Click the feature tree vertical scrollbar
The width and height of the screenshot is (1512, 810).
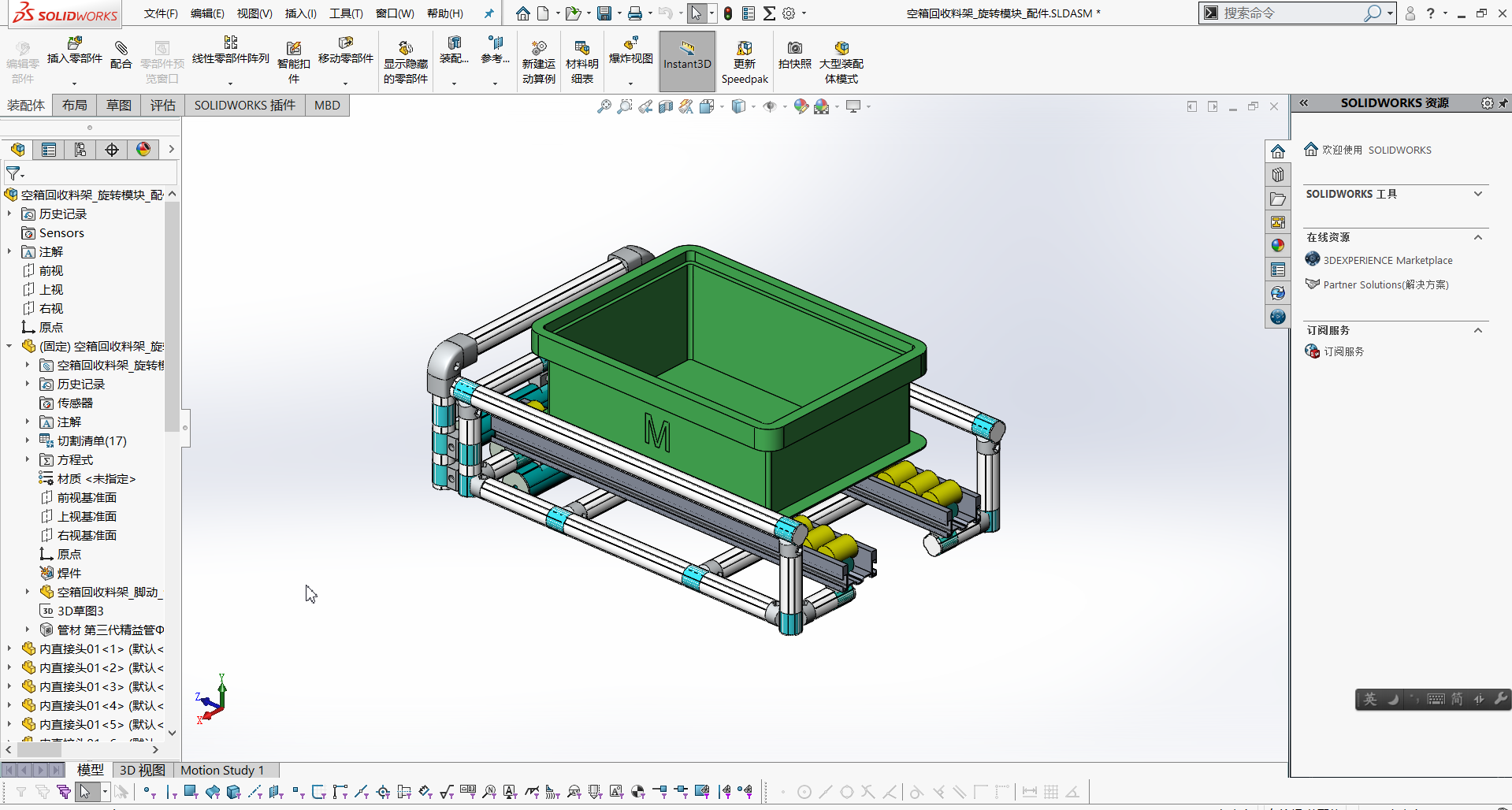[x=172, y=315]
